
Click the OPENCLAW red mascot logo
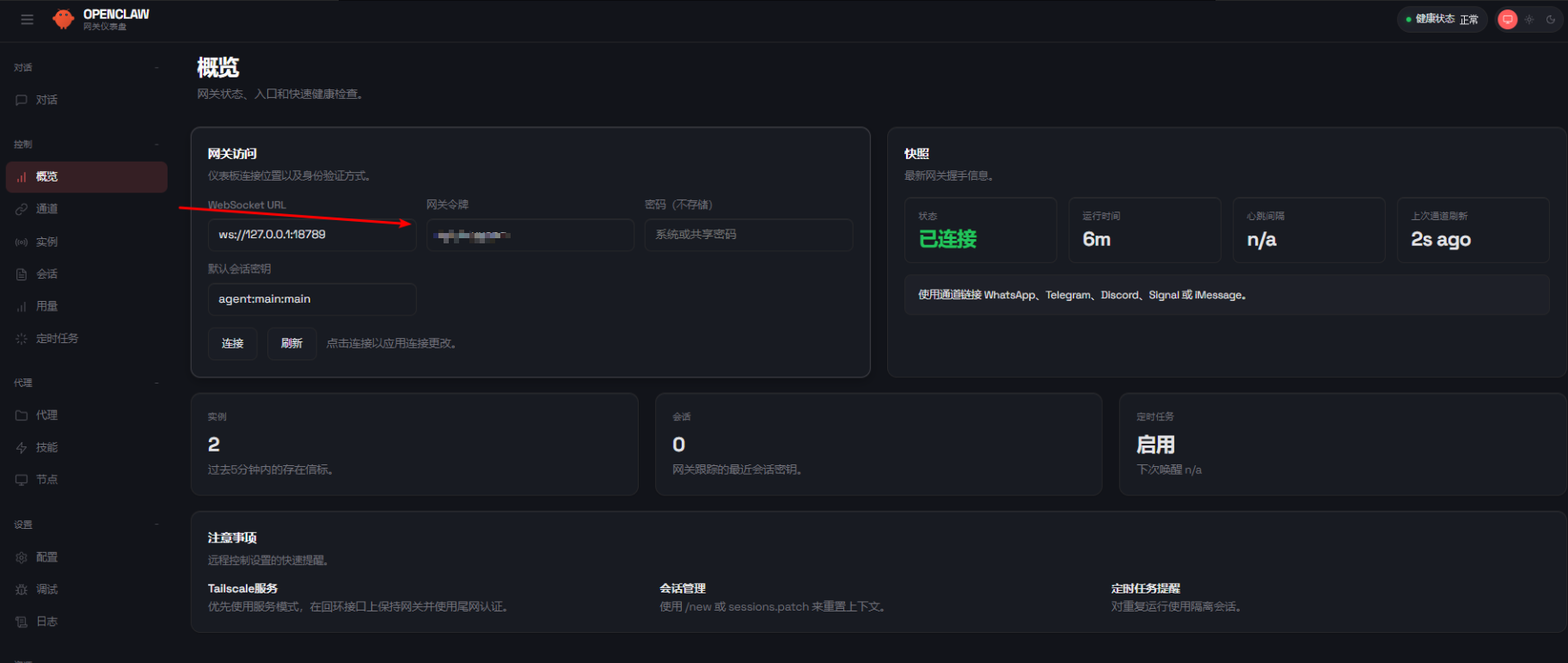pyautogui.click(x=64, y=19)
